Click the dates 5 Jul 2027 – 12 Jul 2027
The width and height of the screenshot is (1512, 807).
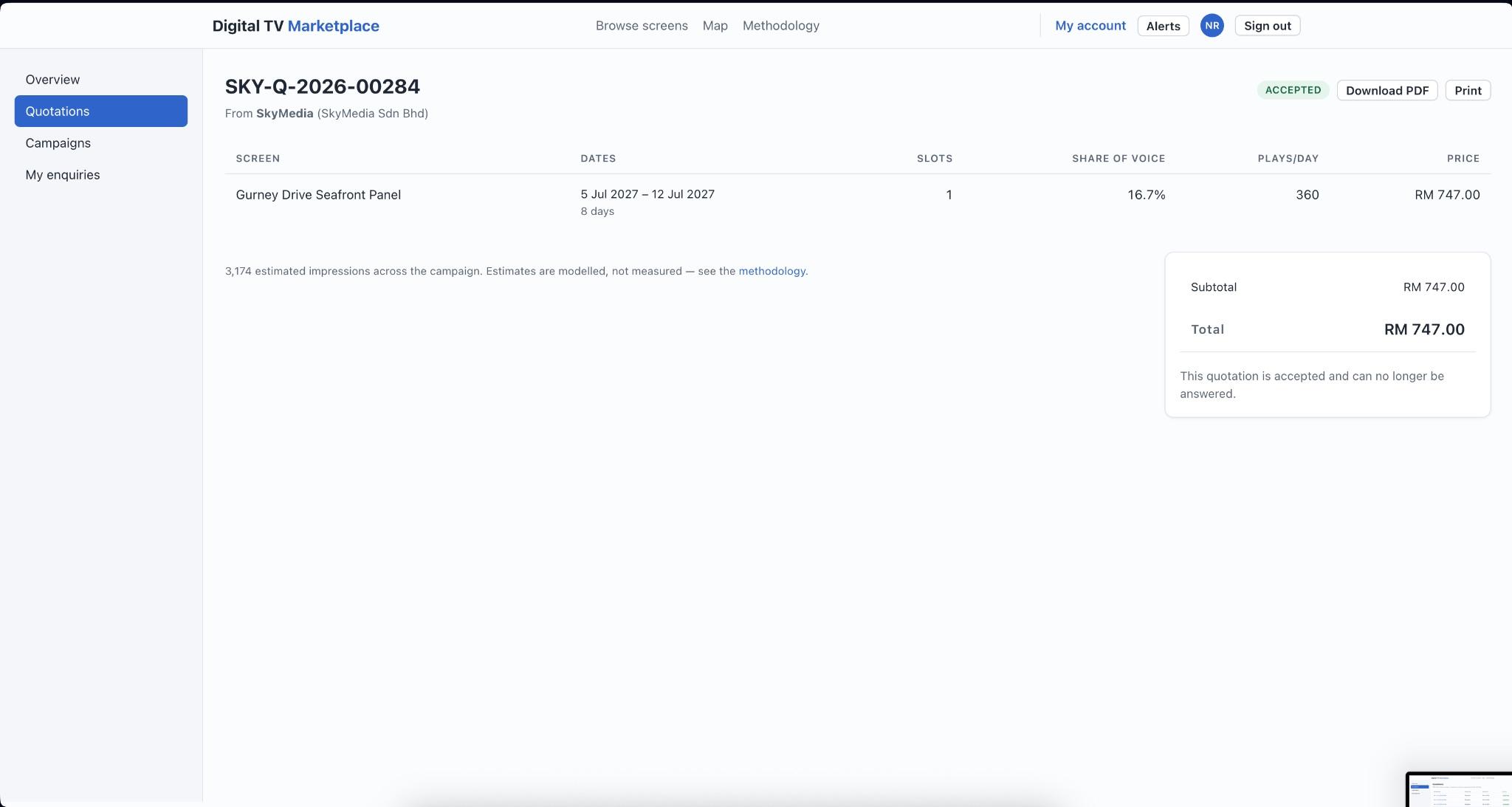(647, 194)
